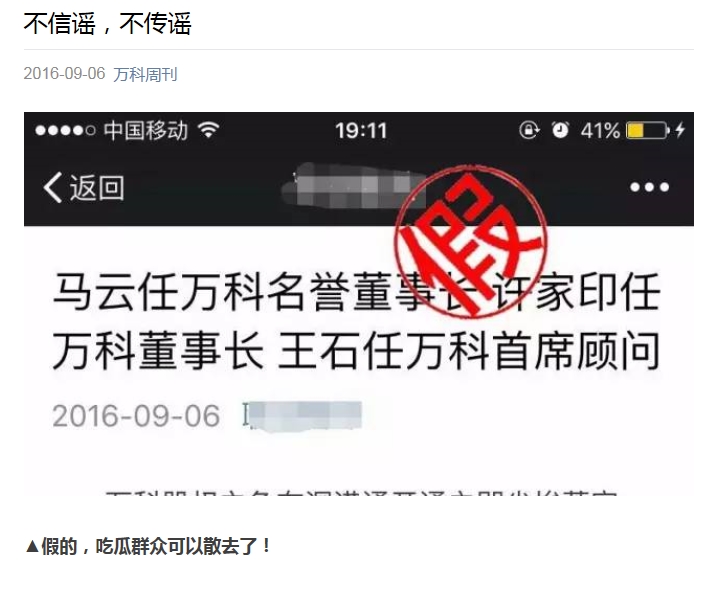Click the 41% battery percentage text
716x590 pixels.
(600, 131)
